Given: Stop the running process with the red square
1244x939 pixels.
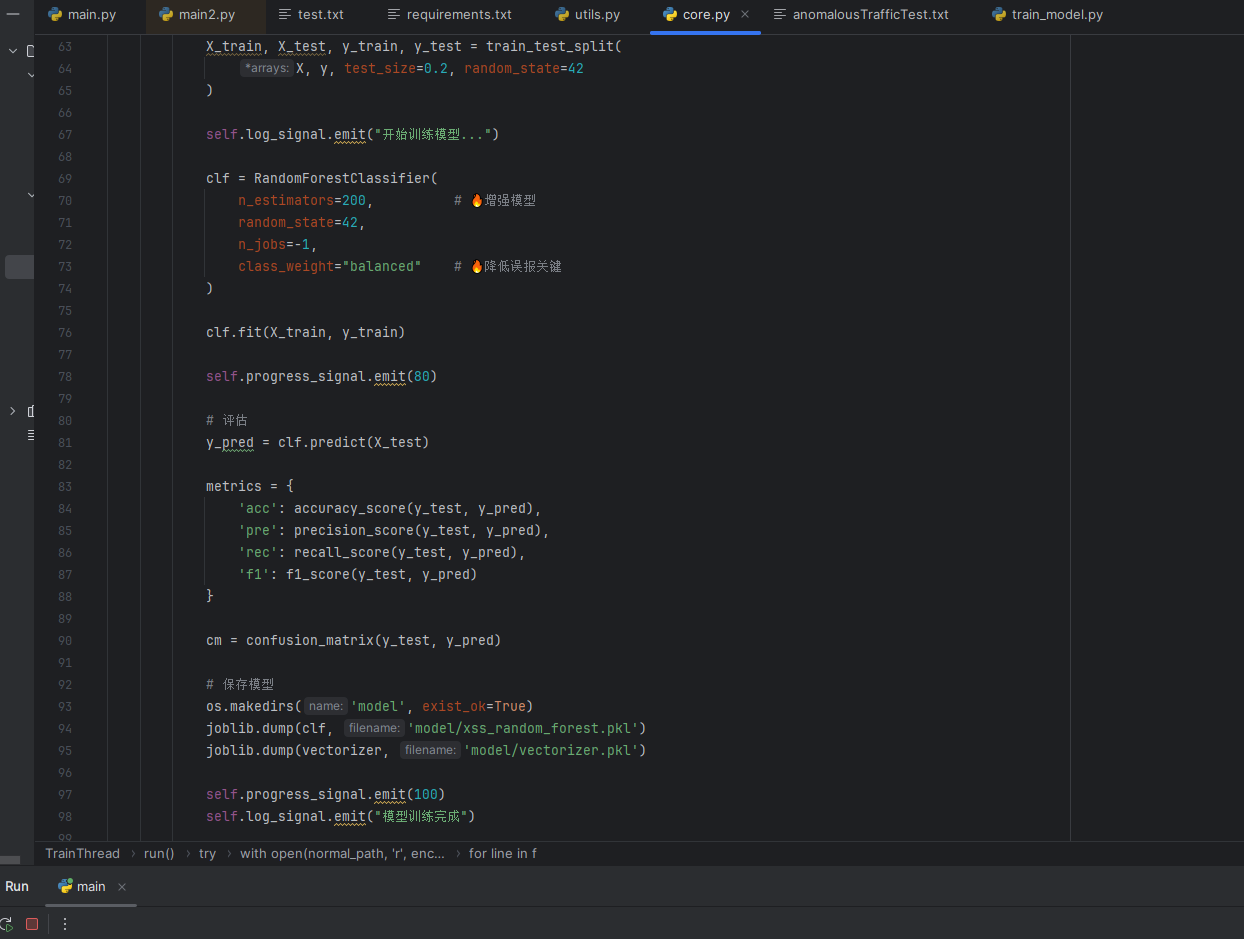Looking at the screenshot, I should 32,924.
